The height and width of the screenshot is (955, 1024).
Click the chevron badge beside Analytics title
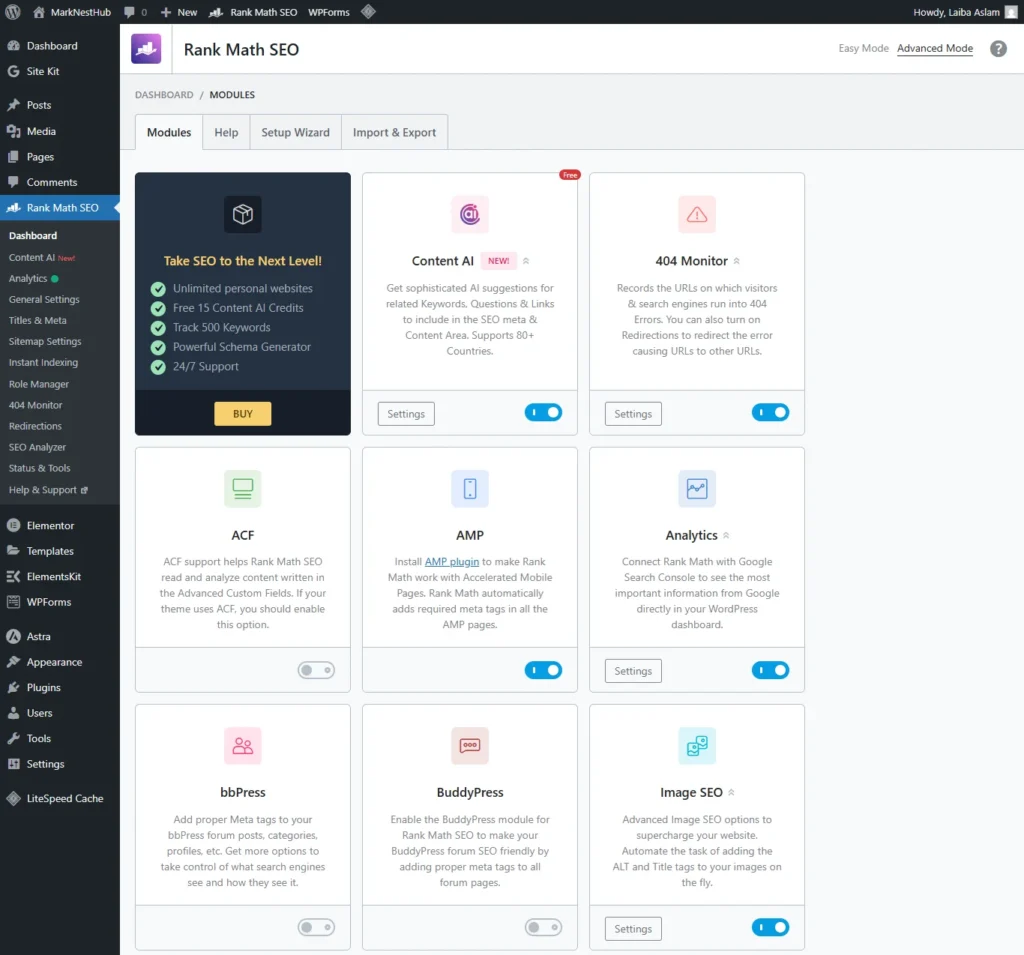tap(726, 535)
